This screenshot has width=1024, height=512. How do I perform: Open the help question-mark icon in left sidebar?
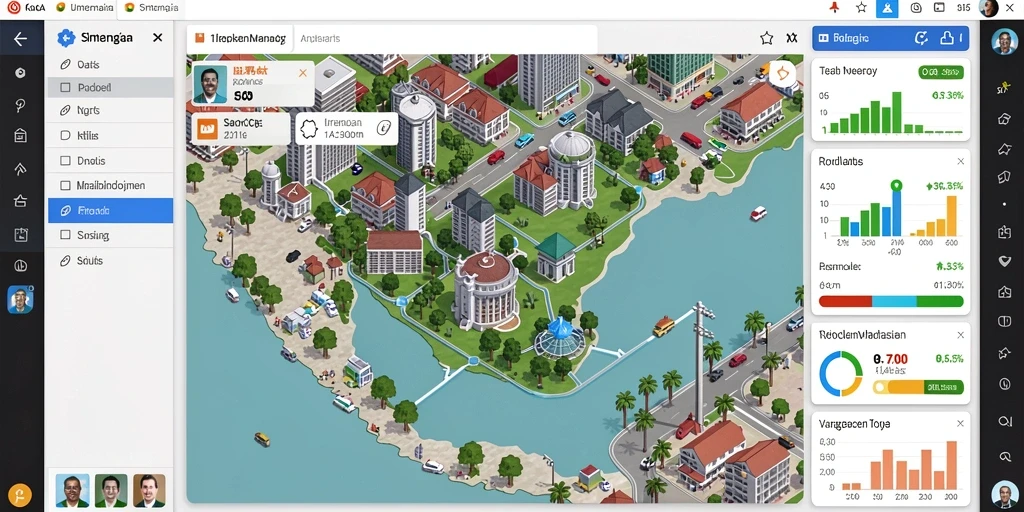(20, 106)
